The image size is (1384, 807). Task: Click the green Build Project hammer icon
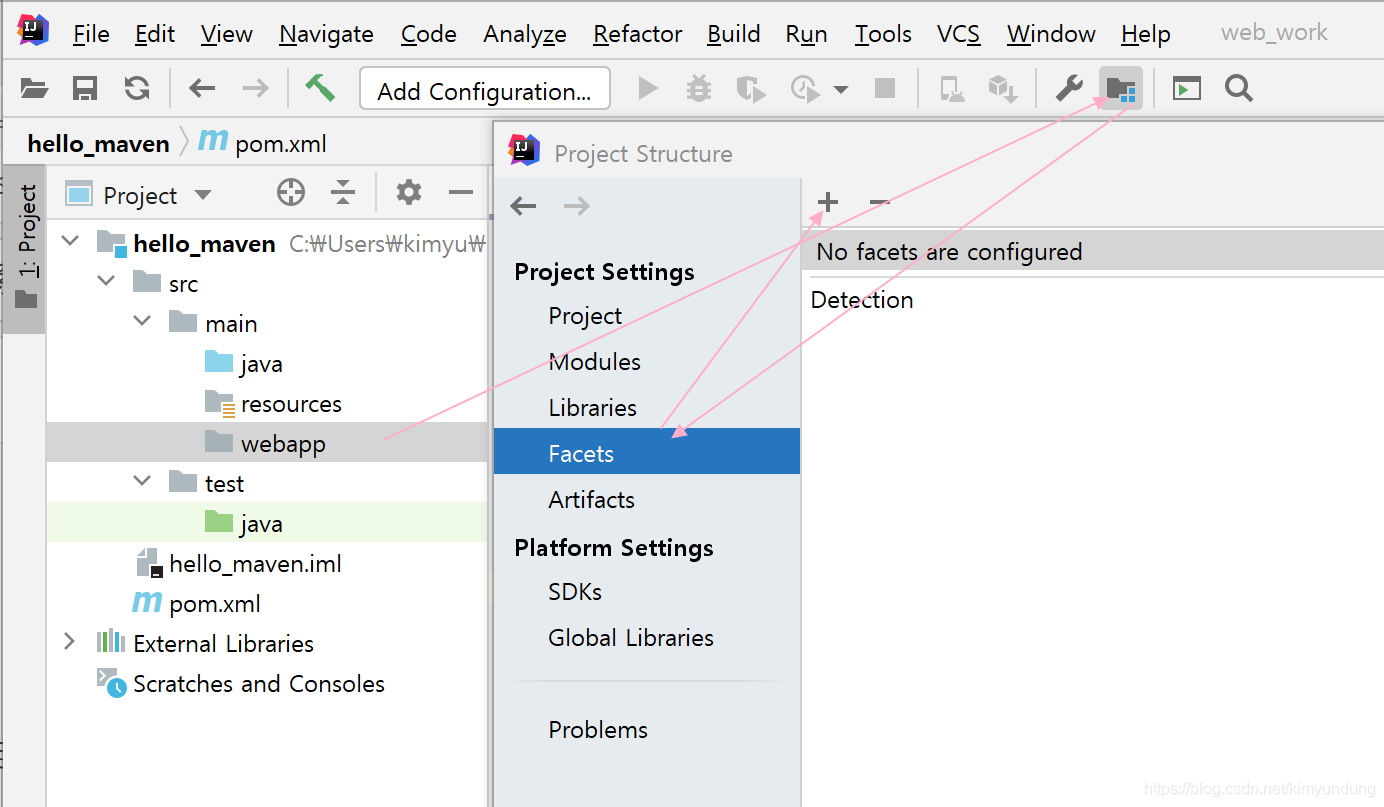(320, 88)
